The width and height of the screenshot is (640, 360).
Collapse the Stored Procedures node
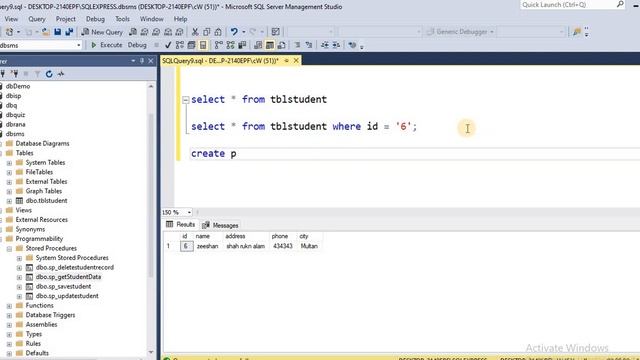[9, 249]
